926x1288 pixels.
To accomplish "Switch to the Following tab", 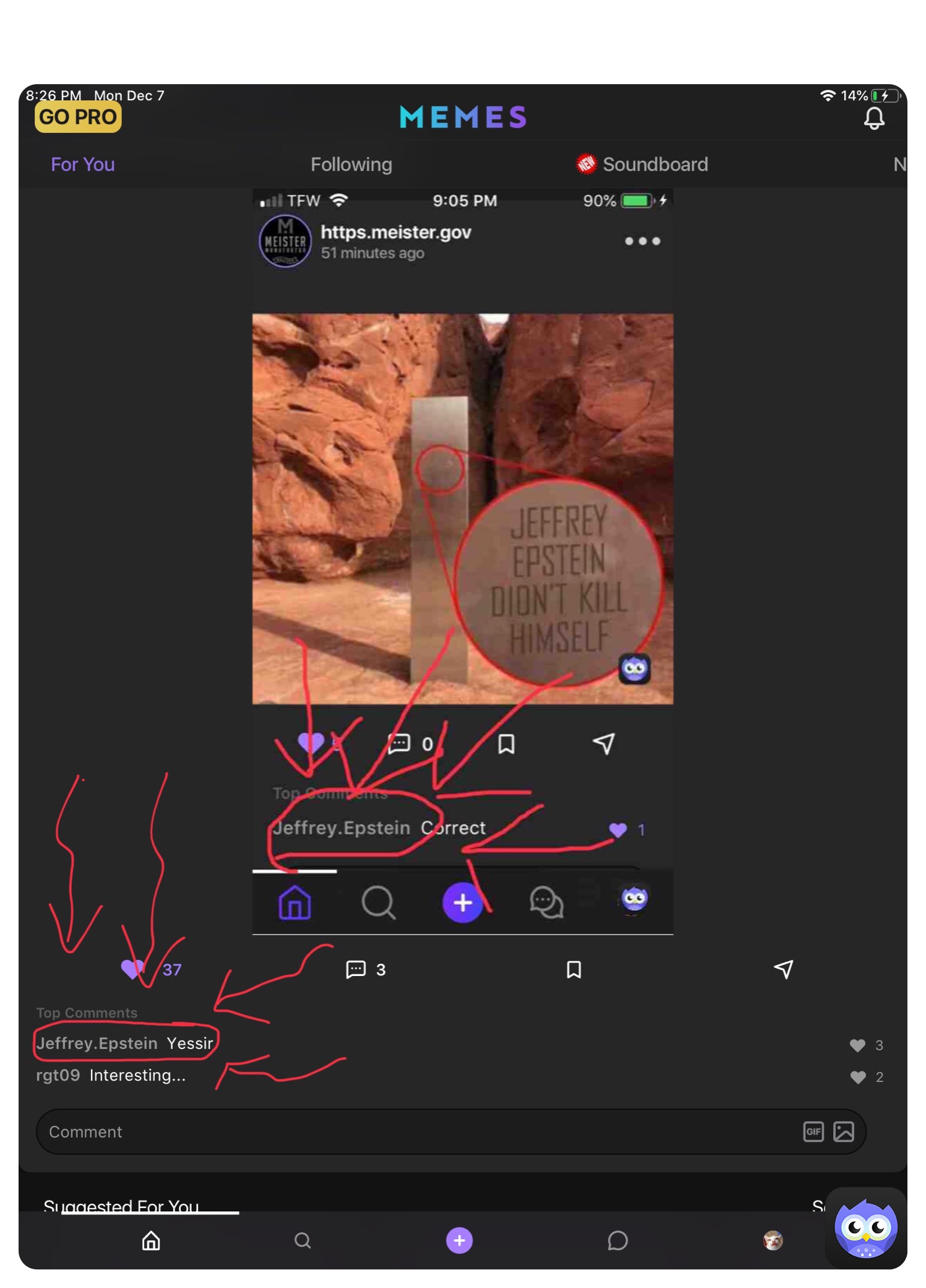I will tap(351, 165).
